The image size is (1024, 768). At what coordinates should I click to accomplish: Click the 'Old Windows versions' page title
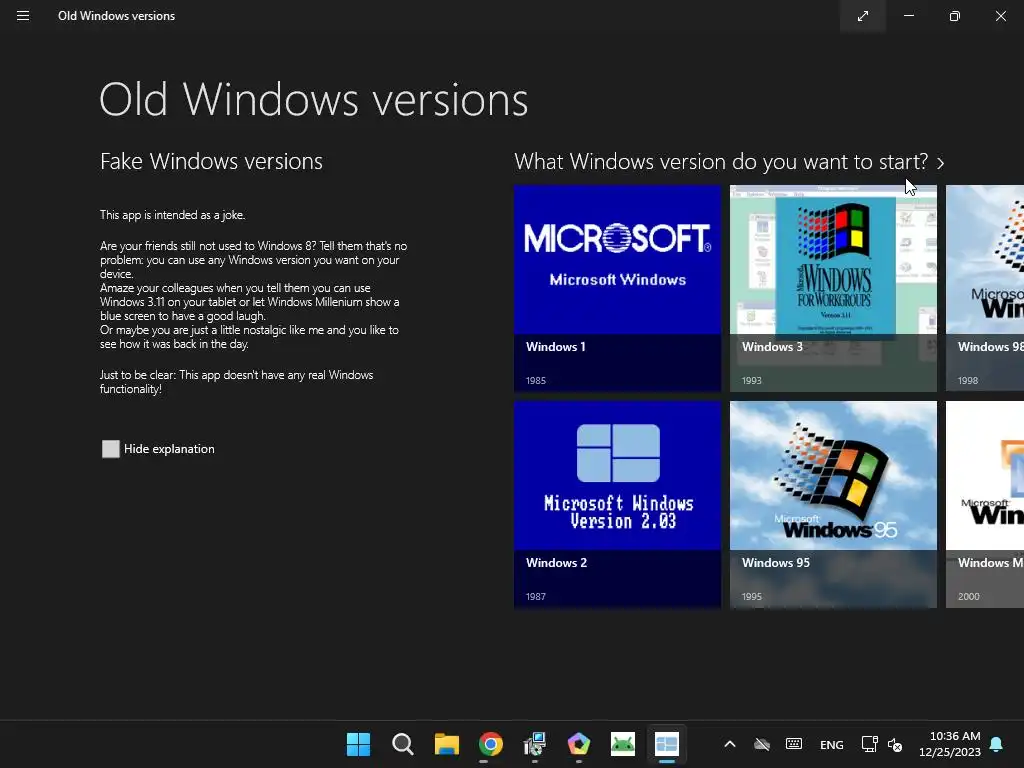[x=313, y=100]
